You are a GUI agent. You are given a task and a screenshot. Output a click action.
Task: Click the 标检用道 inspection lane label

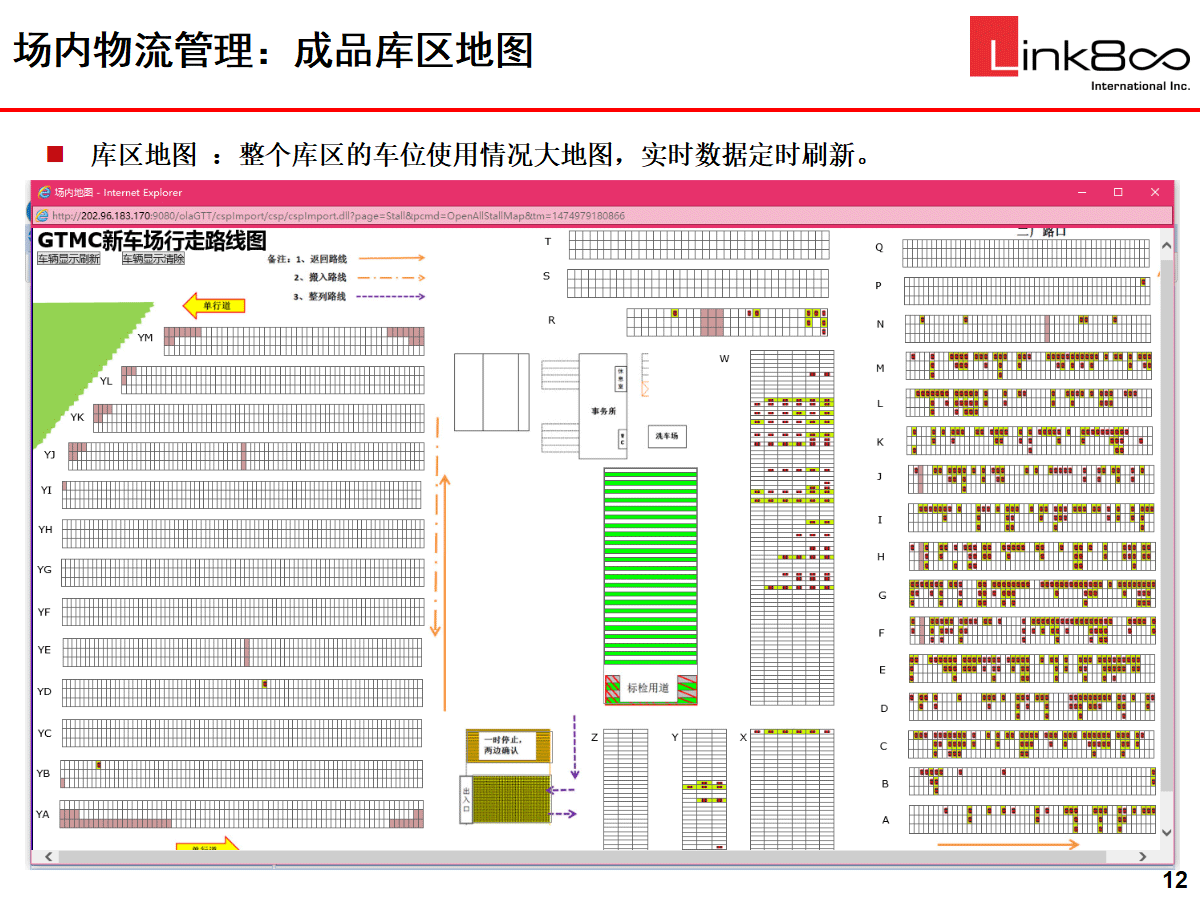(648, 688)
